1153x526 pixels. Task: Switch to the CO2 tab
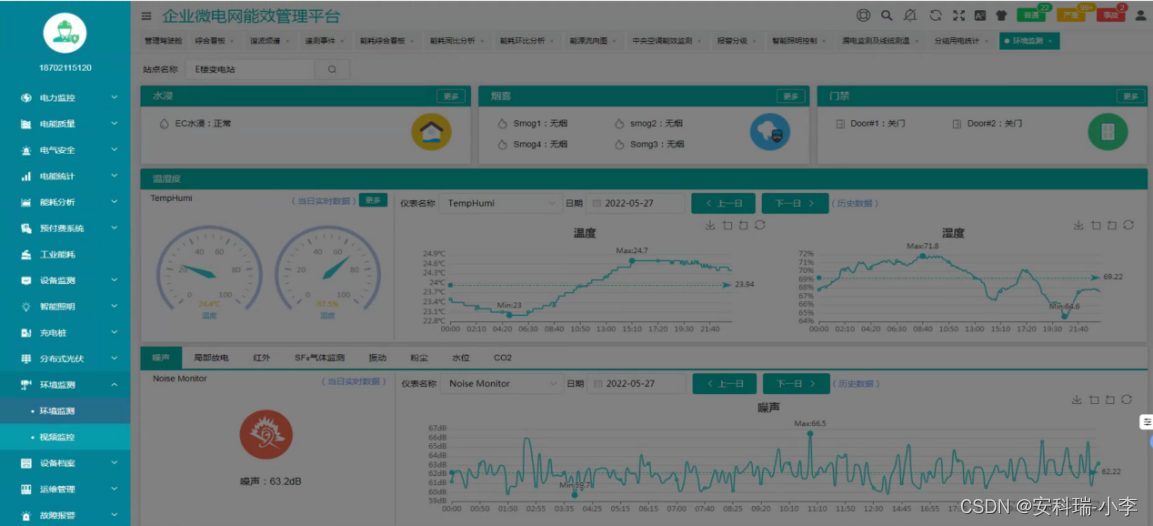[x=503, y=358]
